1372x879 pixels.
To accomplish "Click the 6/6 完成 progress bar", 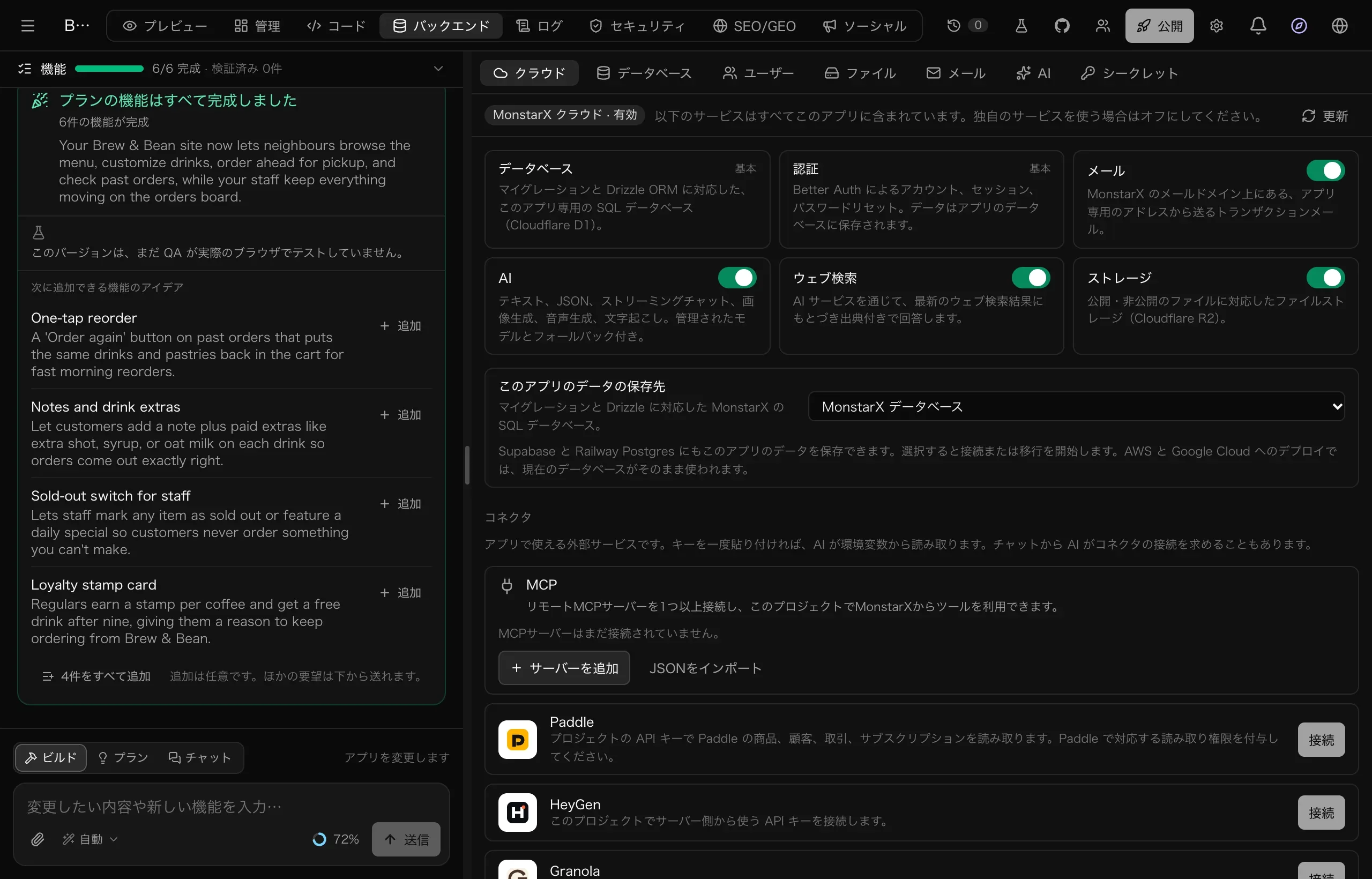I will pos(109,69).
